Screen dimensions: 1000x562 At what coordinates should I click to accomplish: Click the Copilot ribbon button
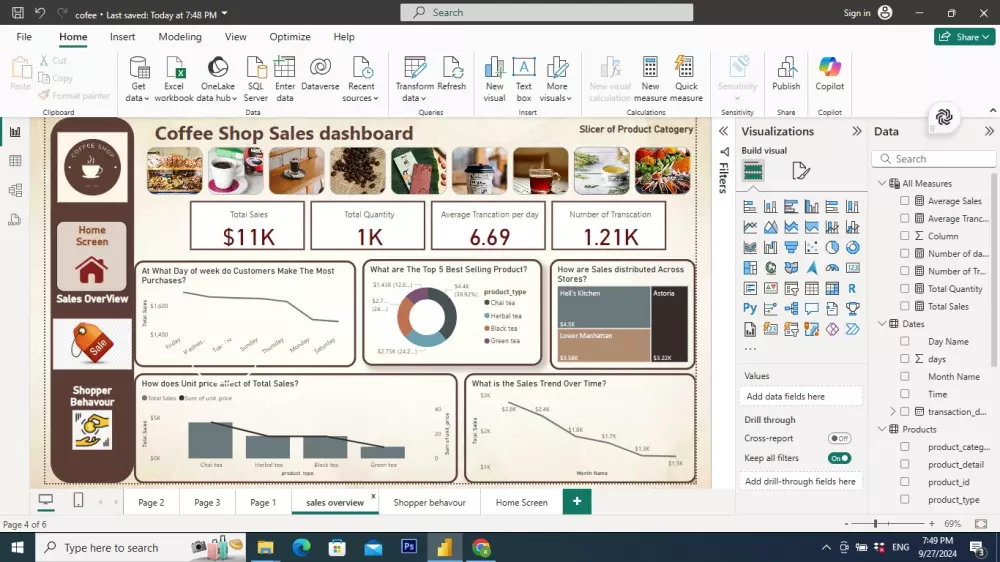pyautogui.click(x=830, y=75)
